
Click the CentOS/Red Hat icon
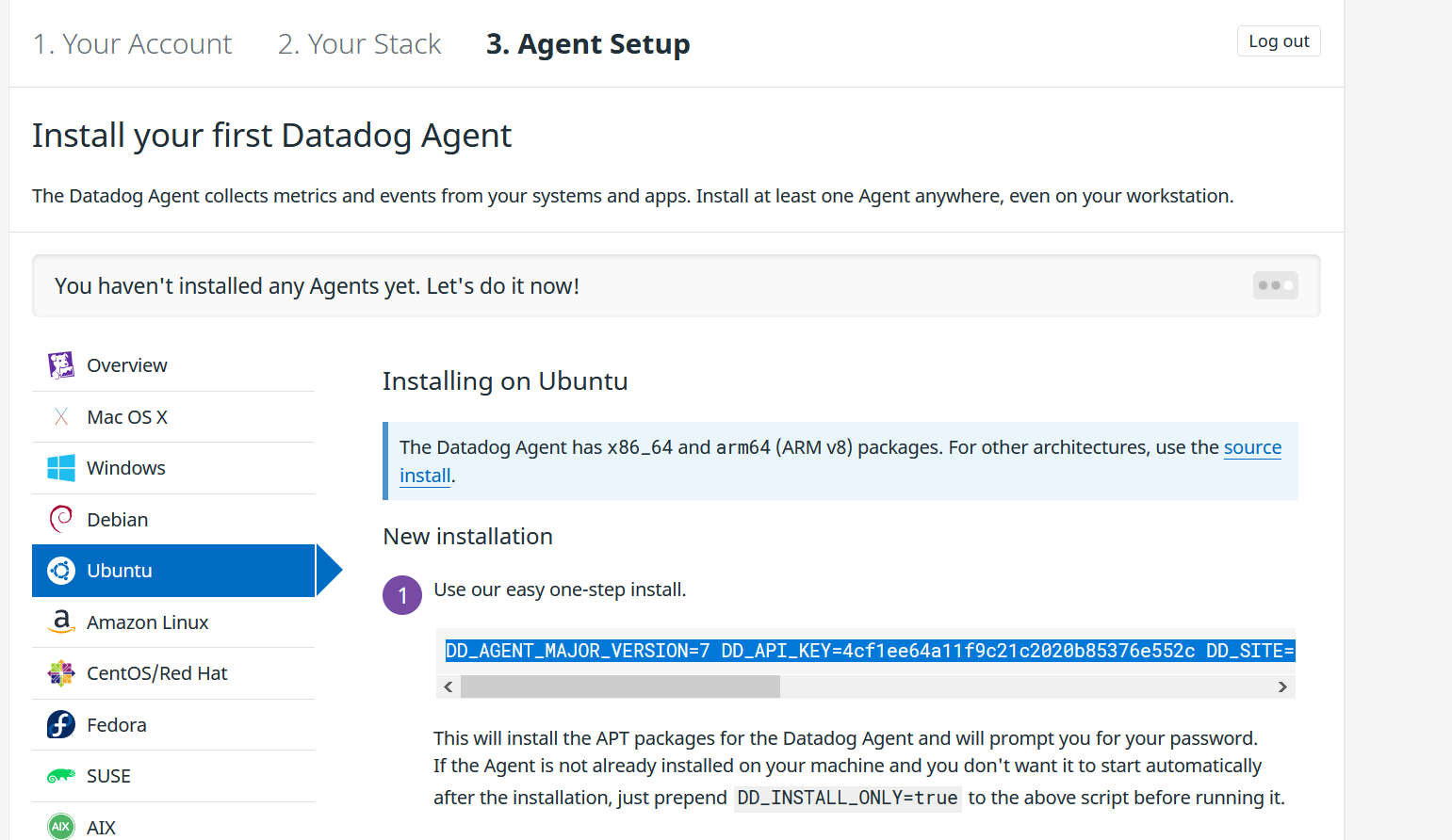pyautogui.click(x=61, y=673)
